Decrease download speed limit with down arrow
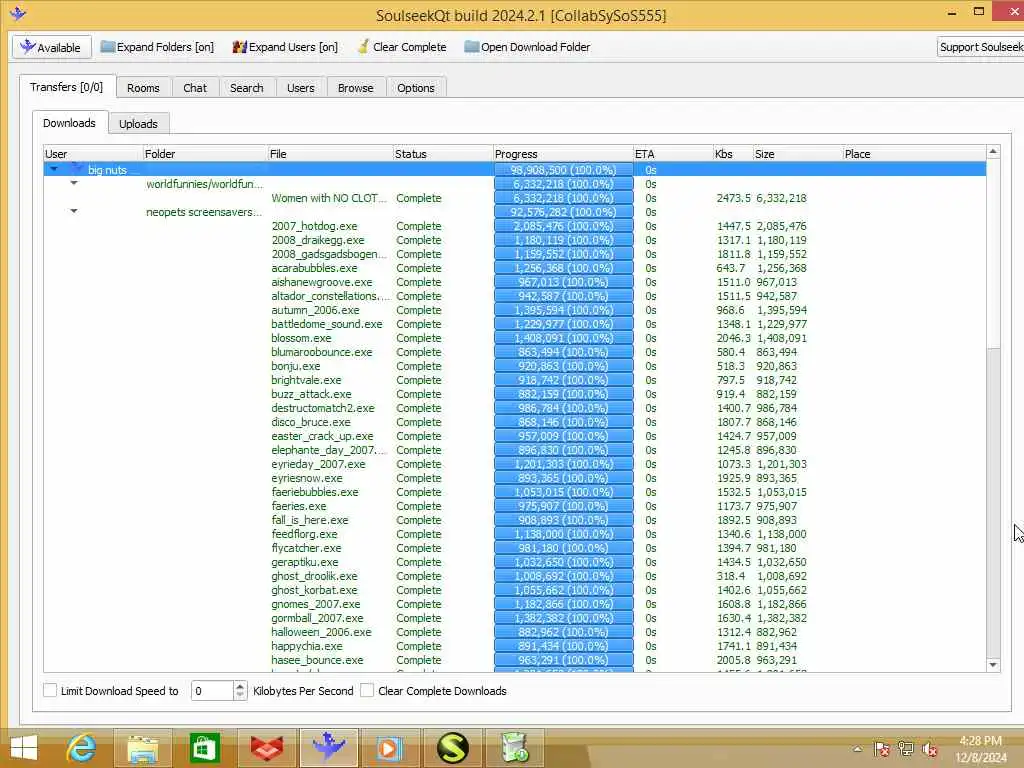This screenshot has width=1024, height=768. [240, 695]
